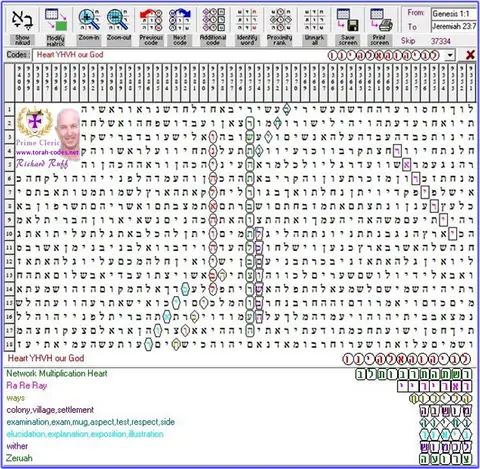Select Hebrew letters beside 'Network Multiplication Heart'
The image size is (480, 469).
pyautogui.click(x=414, y=374)
